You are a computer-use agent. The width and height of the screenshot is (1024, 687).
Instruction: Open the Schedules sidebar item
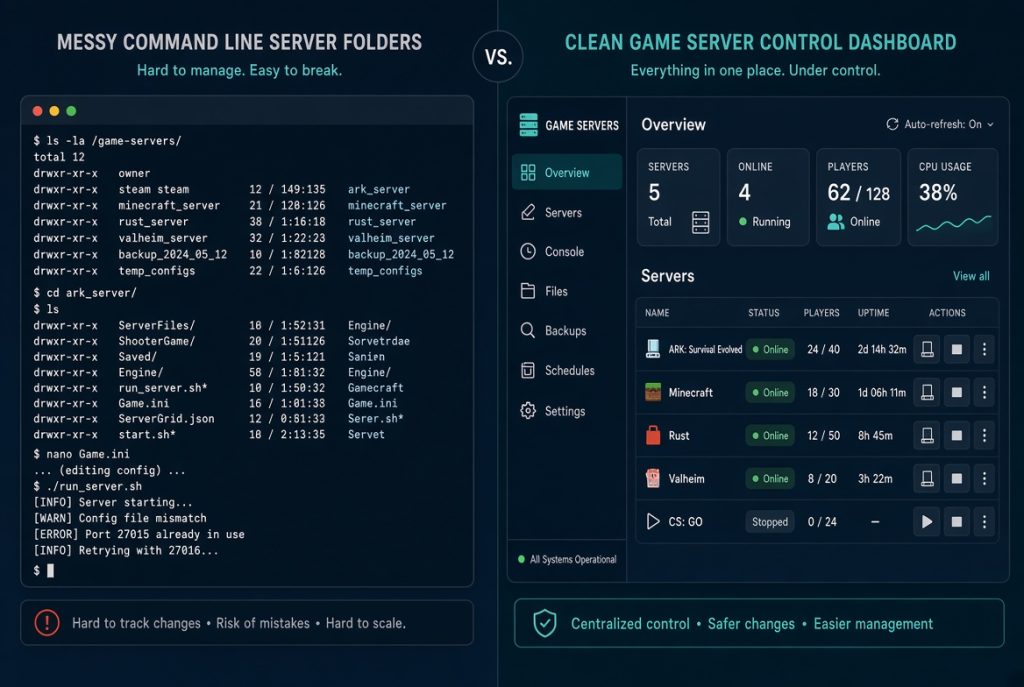coord(566,370)
